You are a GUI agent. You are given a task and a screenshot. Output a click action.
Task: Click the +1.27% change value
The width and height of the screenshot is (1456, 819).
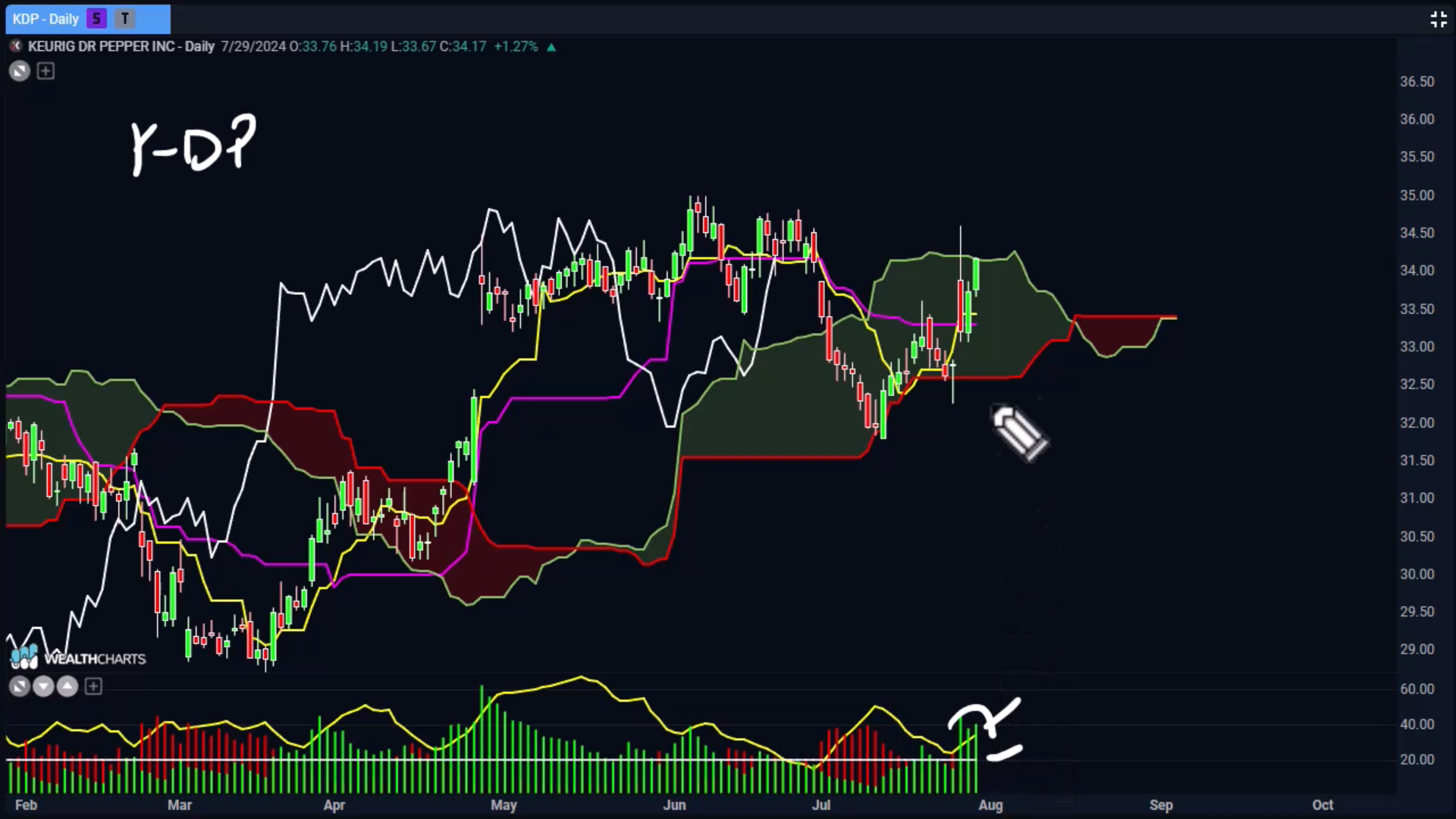516,46
